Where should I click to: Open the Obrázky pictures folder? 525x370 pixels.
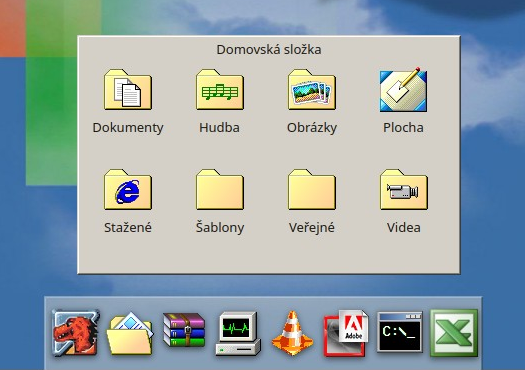312,89
